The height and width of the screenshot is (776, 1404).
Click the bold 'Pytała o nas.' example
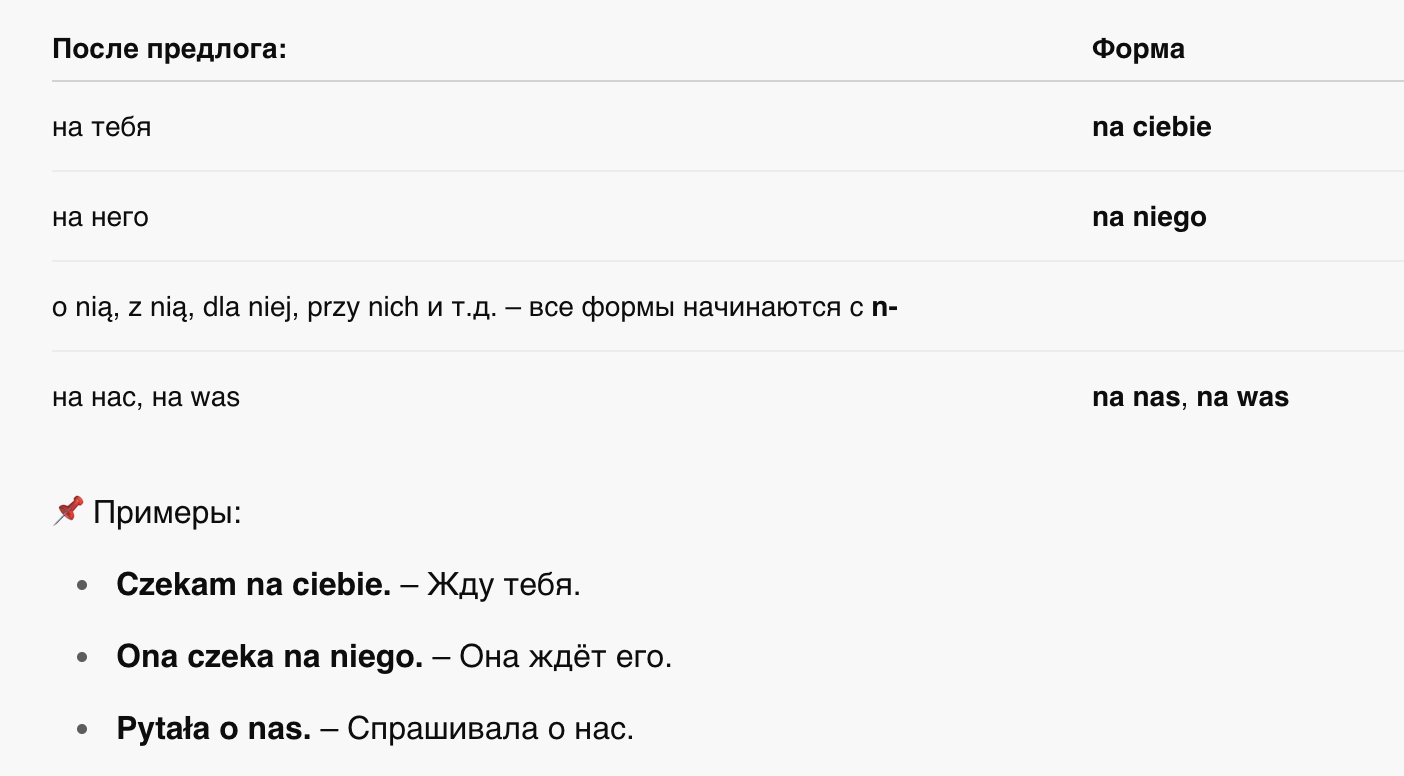(x=214, y=729)
